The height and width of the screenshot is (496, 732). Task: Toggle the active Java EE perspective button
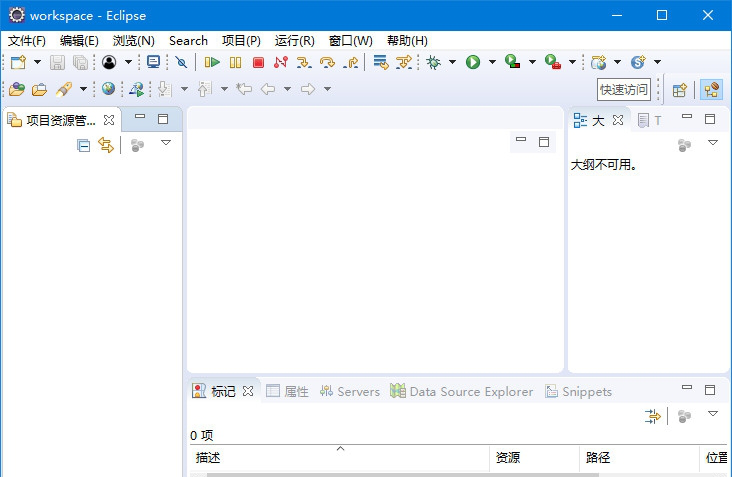click(x=711, y=90)
